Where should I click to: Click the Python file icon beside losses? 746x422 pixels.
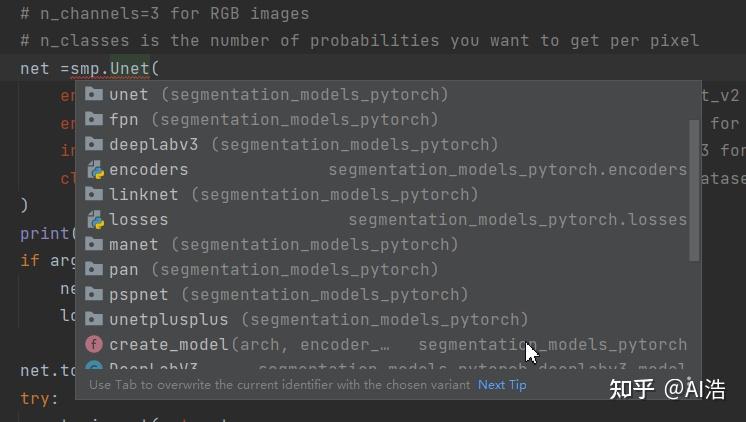[95, 219]
